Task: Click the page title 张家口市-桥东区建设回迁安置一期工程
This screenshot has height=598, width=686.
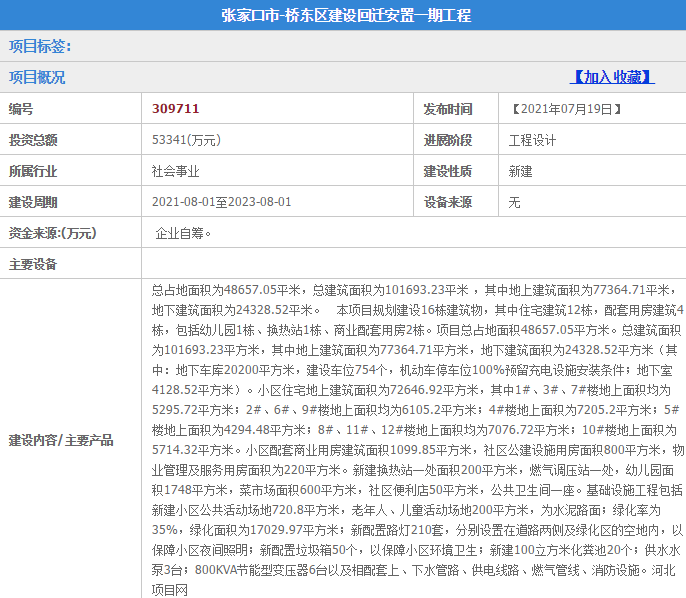Action: tap(346, 16)
